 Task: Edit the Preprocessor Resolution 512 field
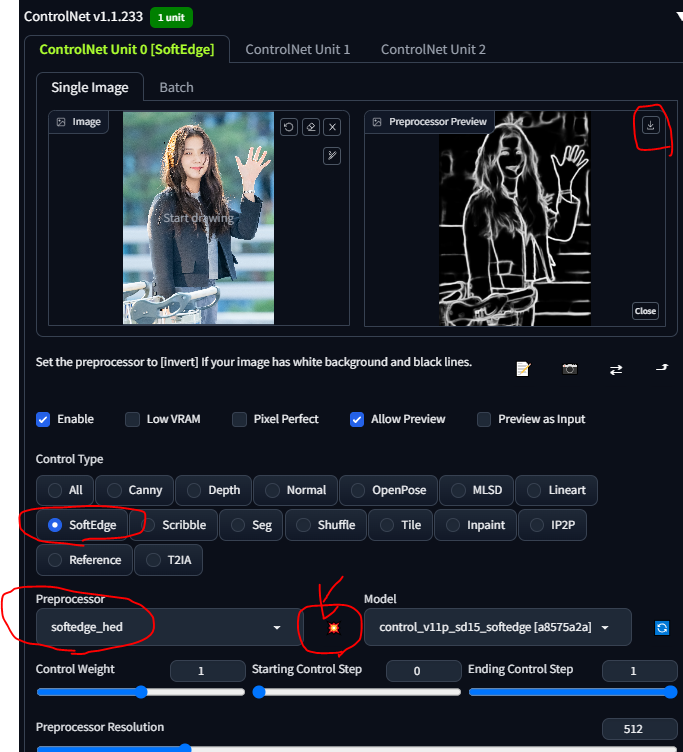click(640, 729)
